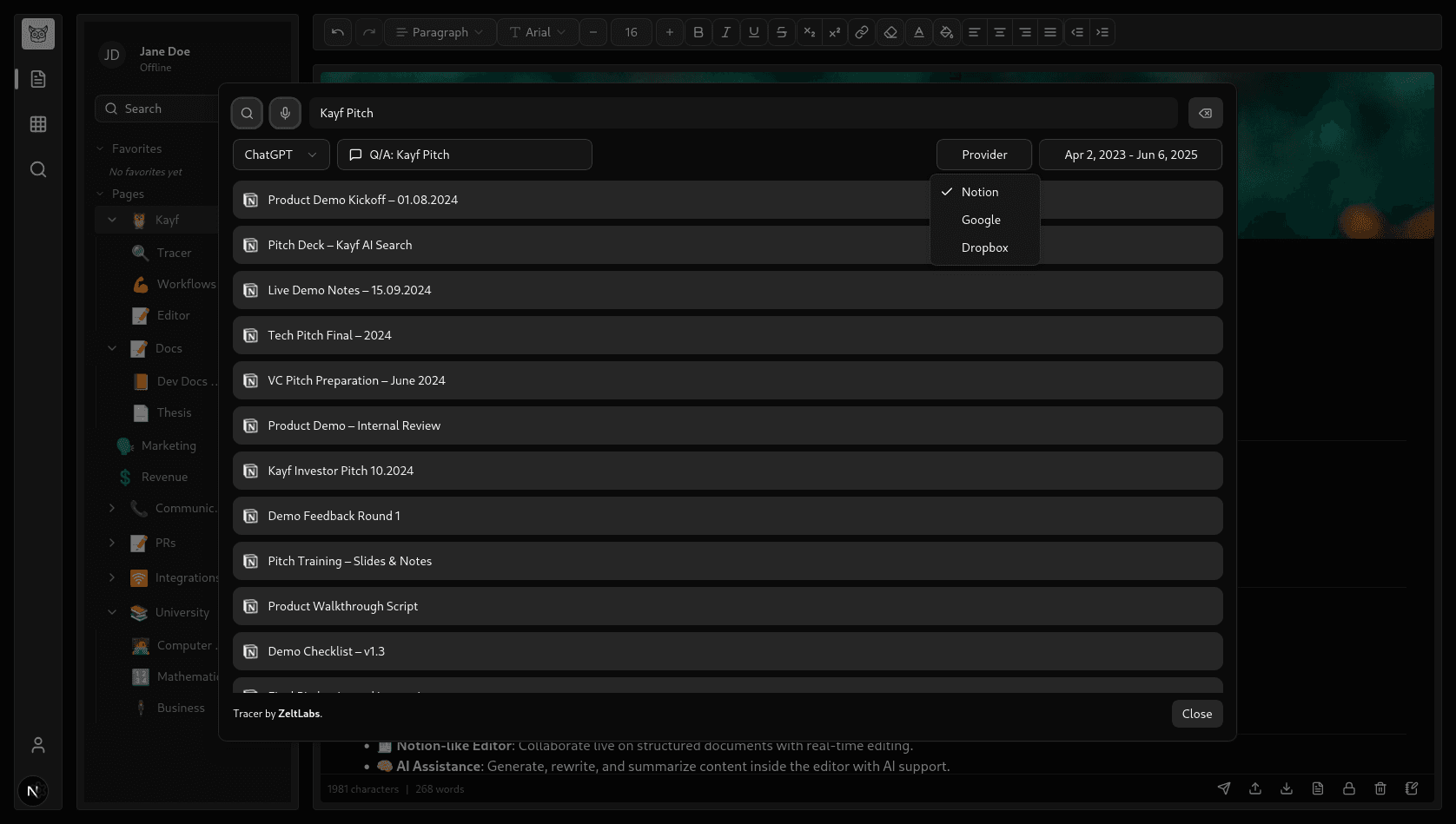Viewport: 1456px width, 824px height.
Task: Click the Kayf Pitch search input field
Action: 744,113
